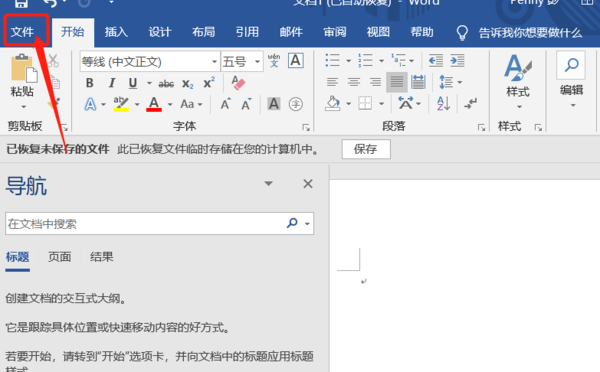Toggle Bold formatting button
Screen dimensions: 600x372
click(x=90, y=83)
